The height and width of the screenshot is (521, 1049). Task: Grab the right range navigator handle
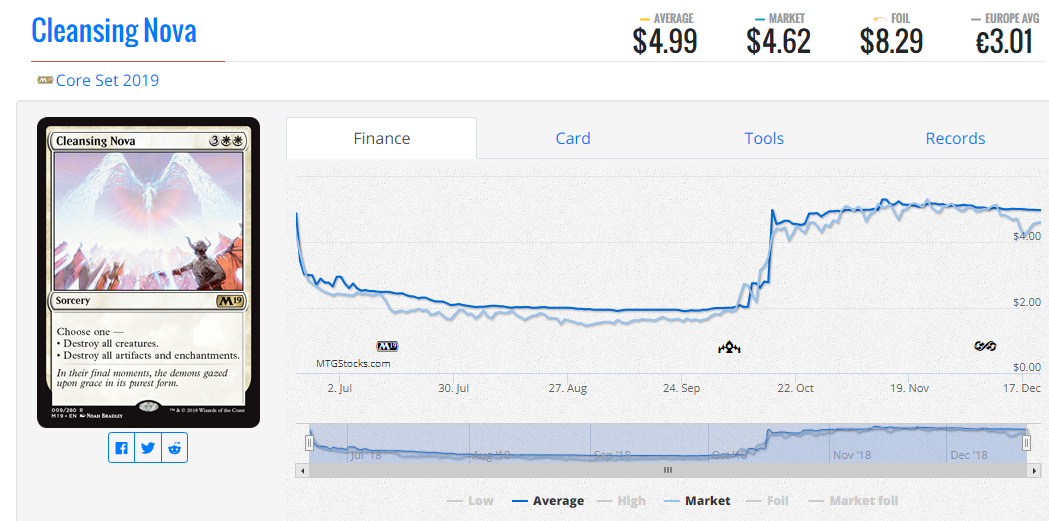tap(1027, 443)
